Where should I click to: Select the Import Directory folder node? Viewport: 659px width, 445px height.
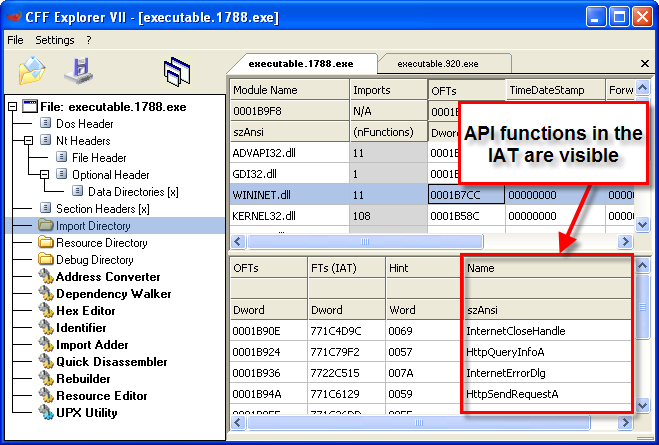click(93, 226)
